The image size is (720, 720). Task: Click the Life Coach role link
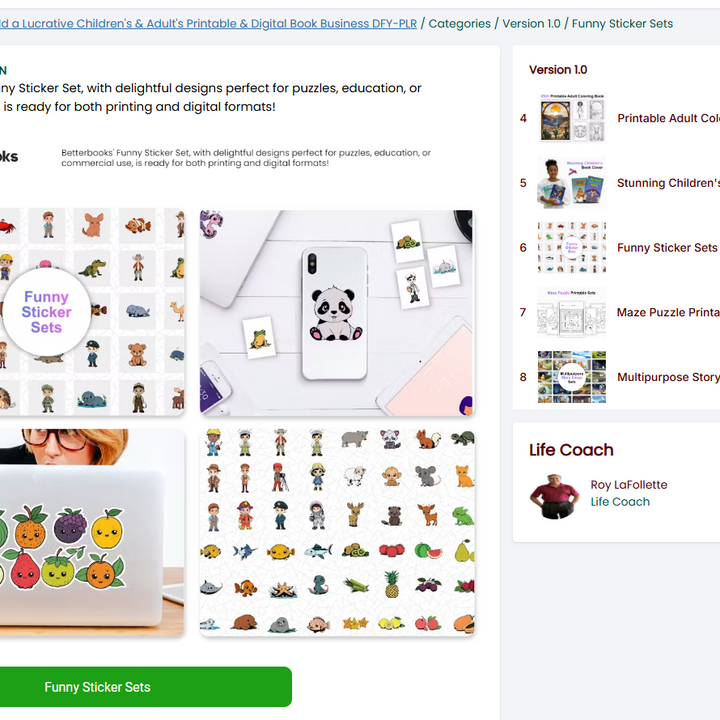tap(620, 501)
